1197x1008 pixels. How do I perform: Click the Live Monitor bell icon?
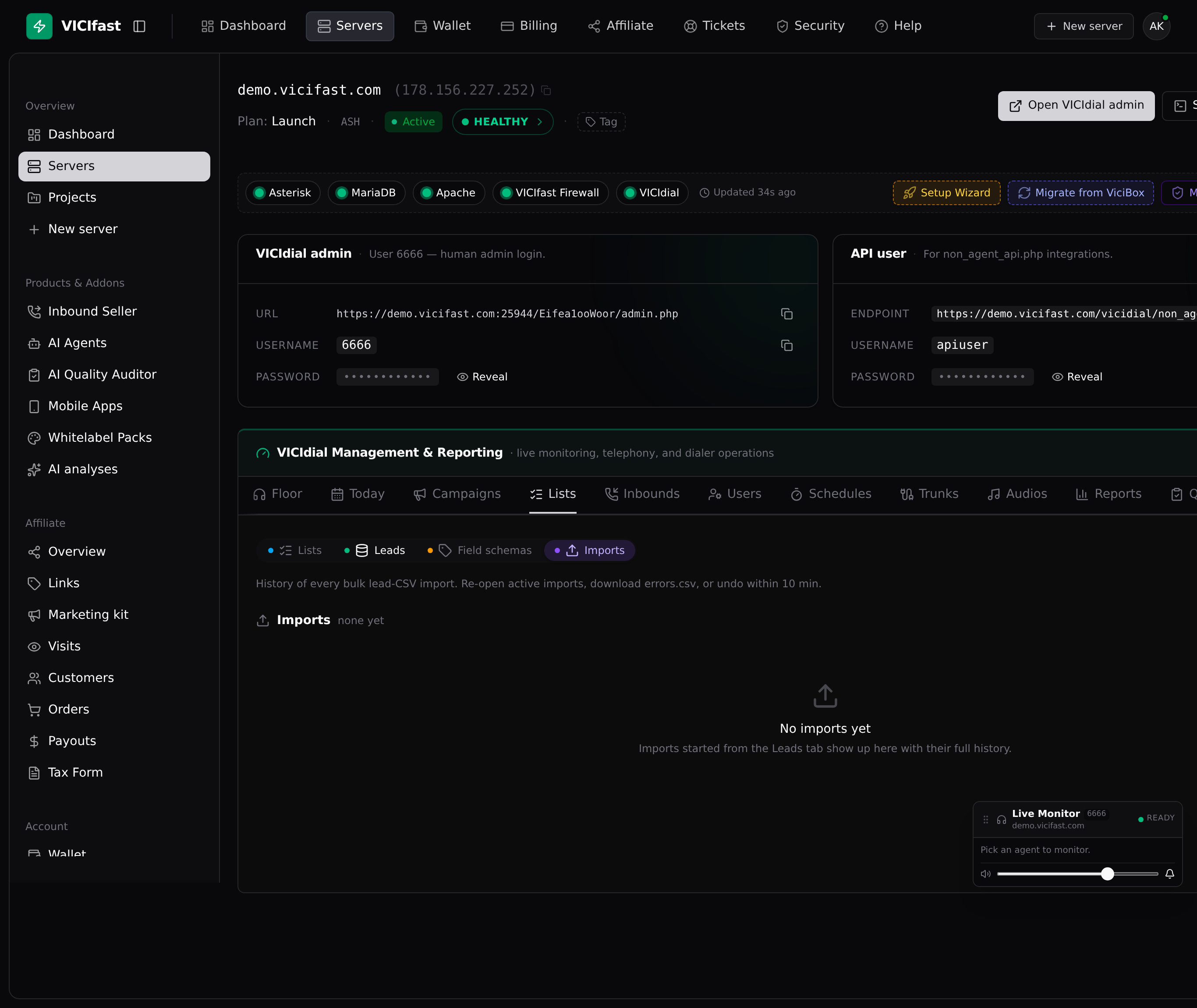click(1169, 874)
